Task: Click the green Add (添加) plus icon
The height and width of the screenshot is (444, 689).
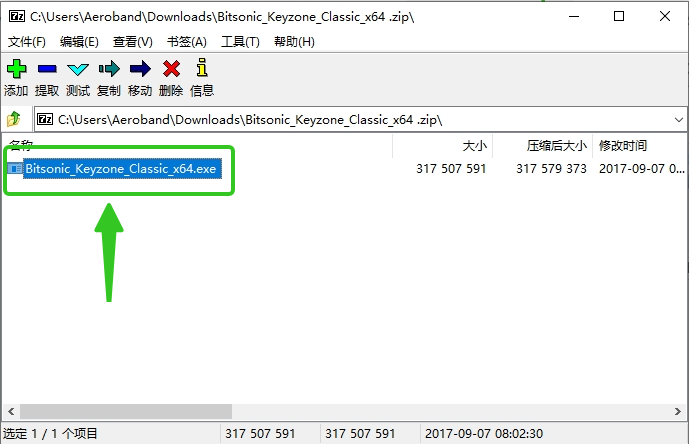Action: point(16,69)
